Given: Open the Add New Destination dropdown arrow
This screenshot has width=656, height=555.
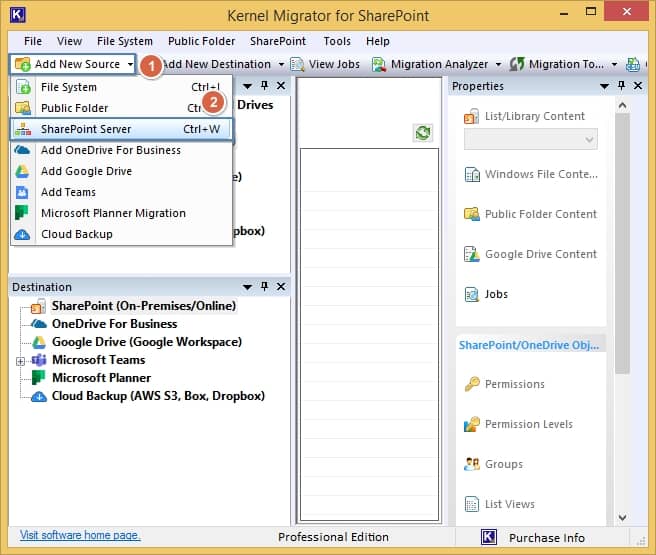Looking at the screenshot, I should click(x=282, y=64).
